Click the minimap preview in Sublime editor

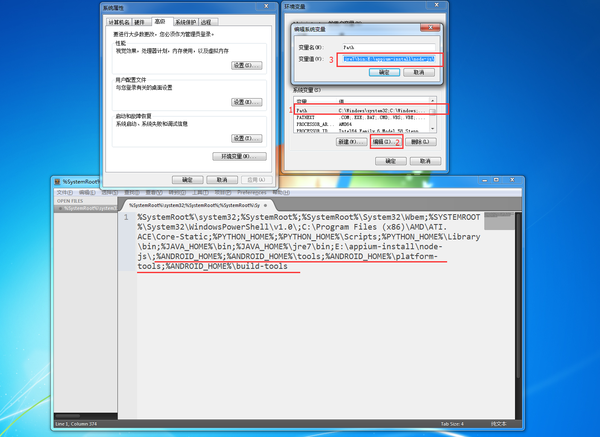coord(499,221)
